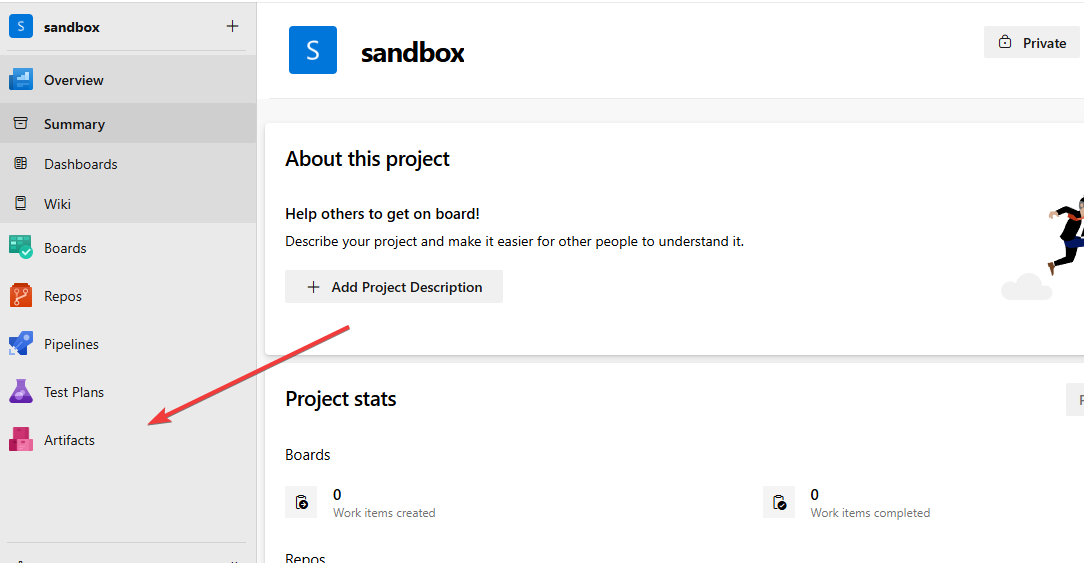Viewport: 1084px width, 563px height.
Task: Click the Work items created label
Action: (x=384, y=513)
